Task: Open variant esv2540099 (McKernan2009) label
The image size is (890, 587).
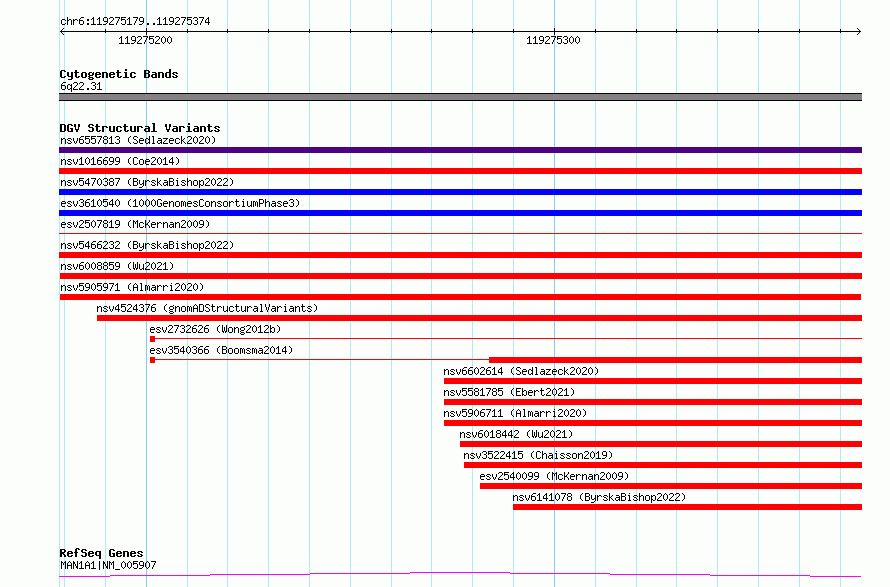Action: [x=554, y=476]
